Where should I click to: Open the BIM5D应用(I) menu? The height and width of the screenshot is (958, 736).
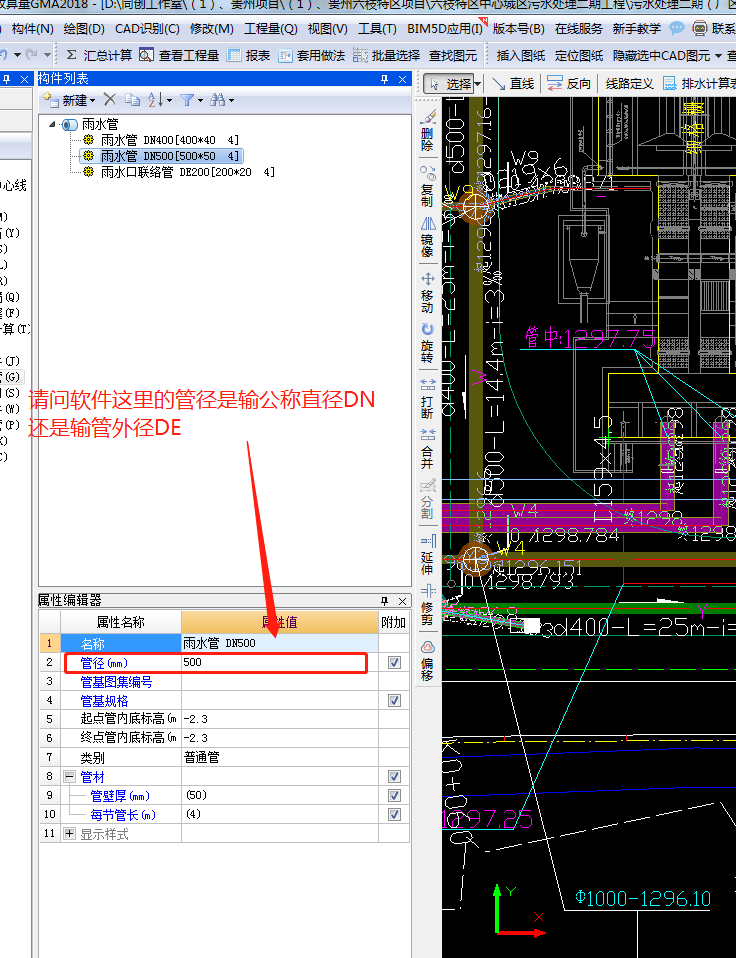click(445, 29)
